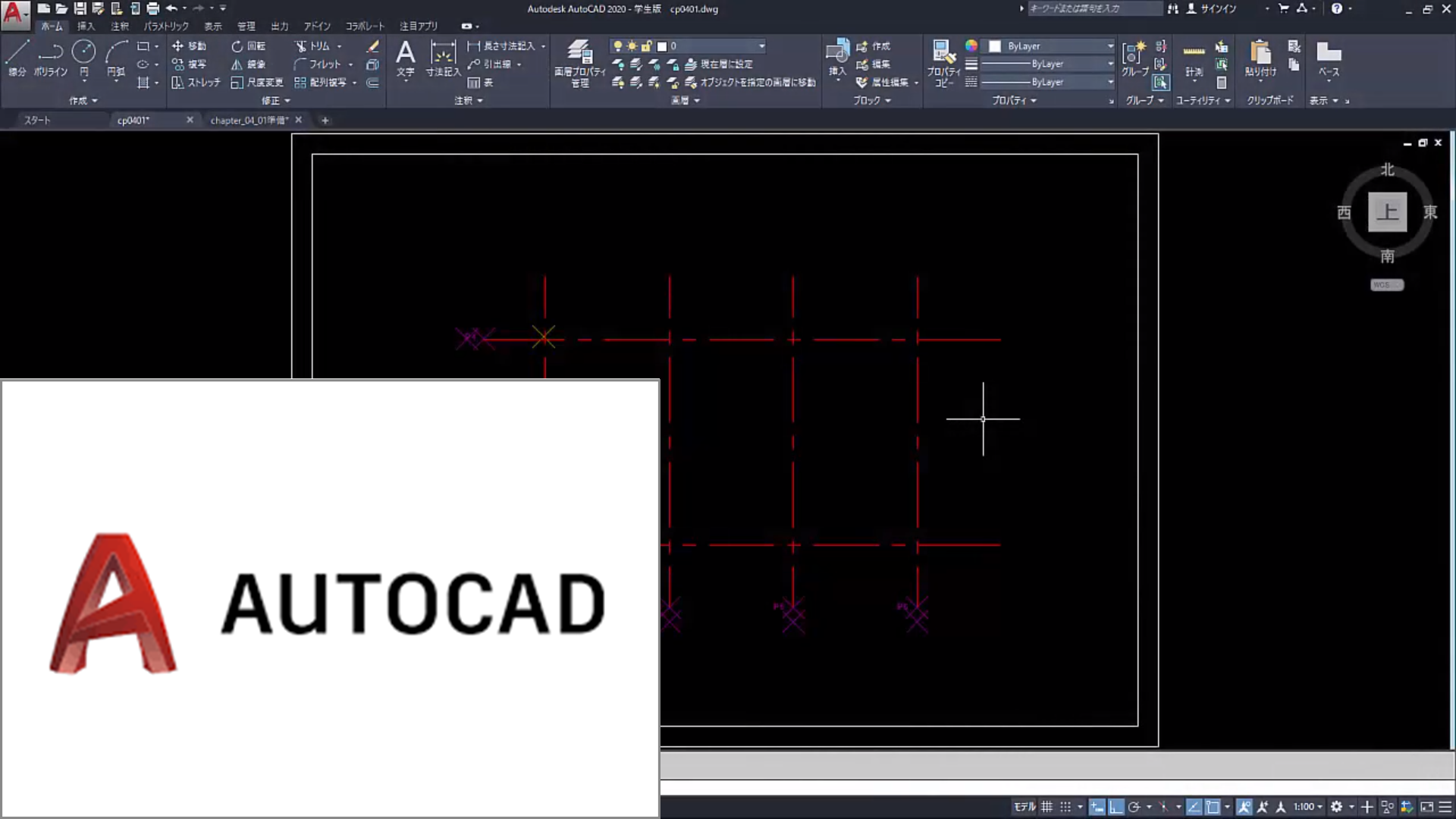Click the Plot (print) icon in quick access toolbar
The height and width of the screenshot is (819, 1456).
(x=152, y=8)
